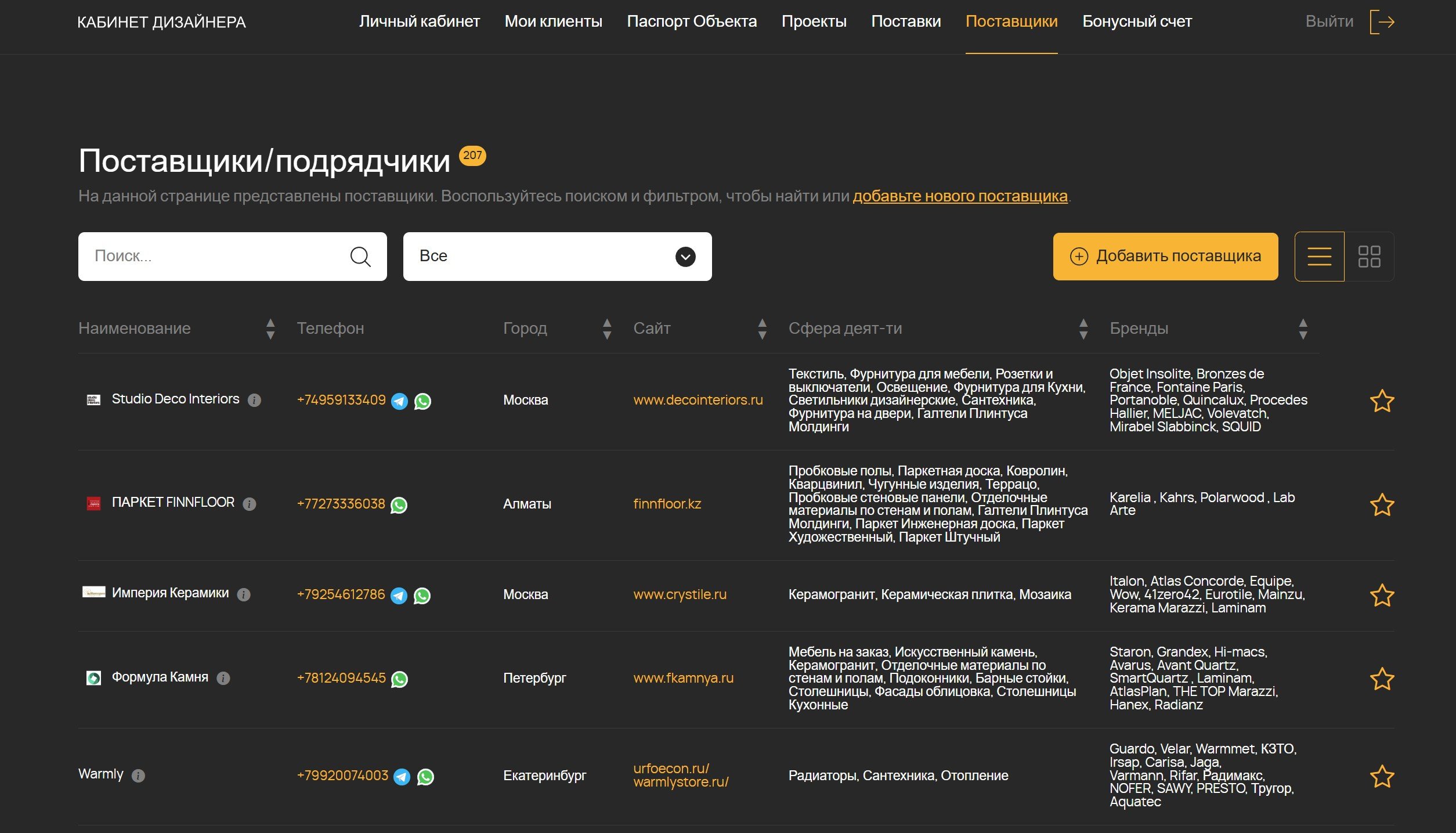Open Telegram chat for Studio Deco Interiors

(399, 401)
